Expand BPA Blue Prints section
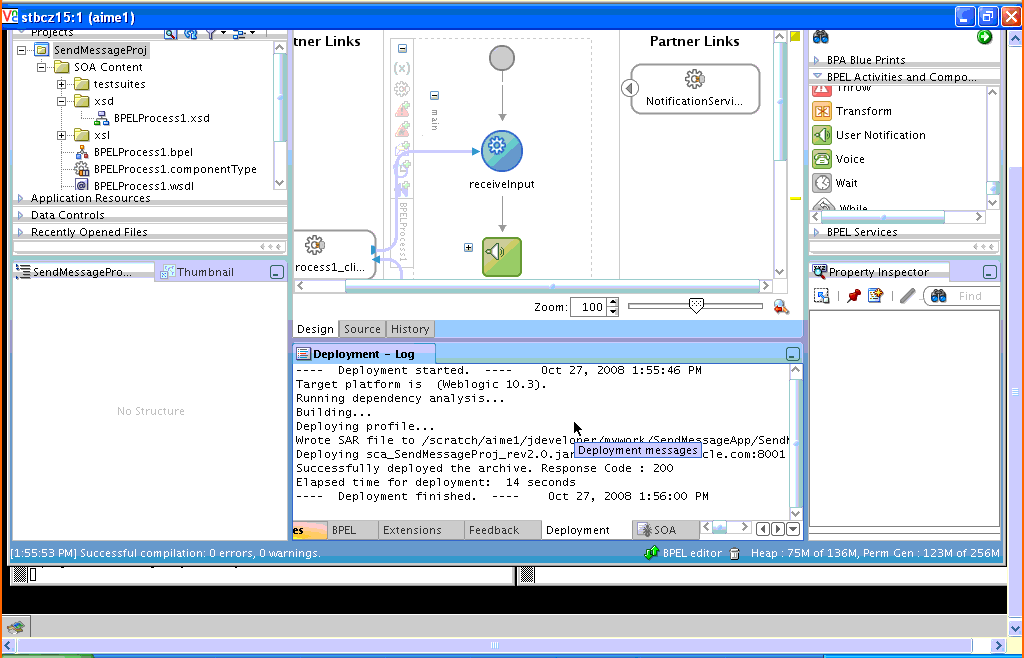 pos(816,60)
